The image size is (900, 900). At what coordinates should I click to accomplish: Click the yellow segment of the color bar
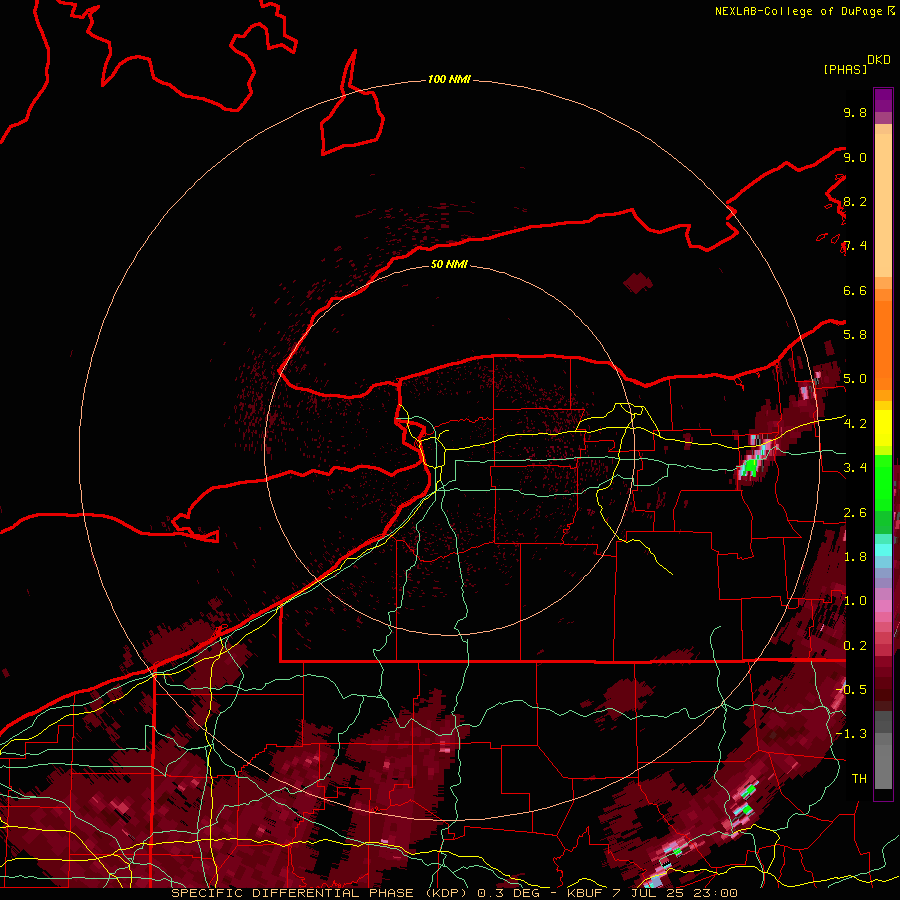point(883,428)
